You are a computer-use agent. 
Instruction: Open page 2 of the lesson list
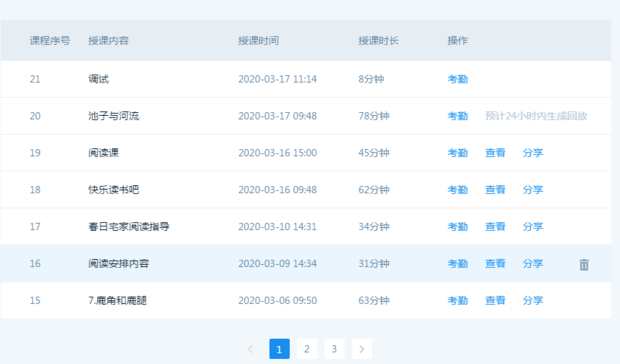pos(306,349)
